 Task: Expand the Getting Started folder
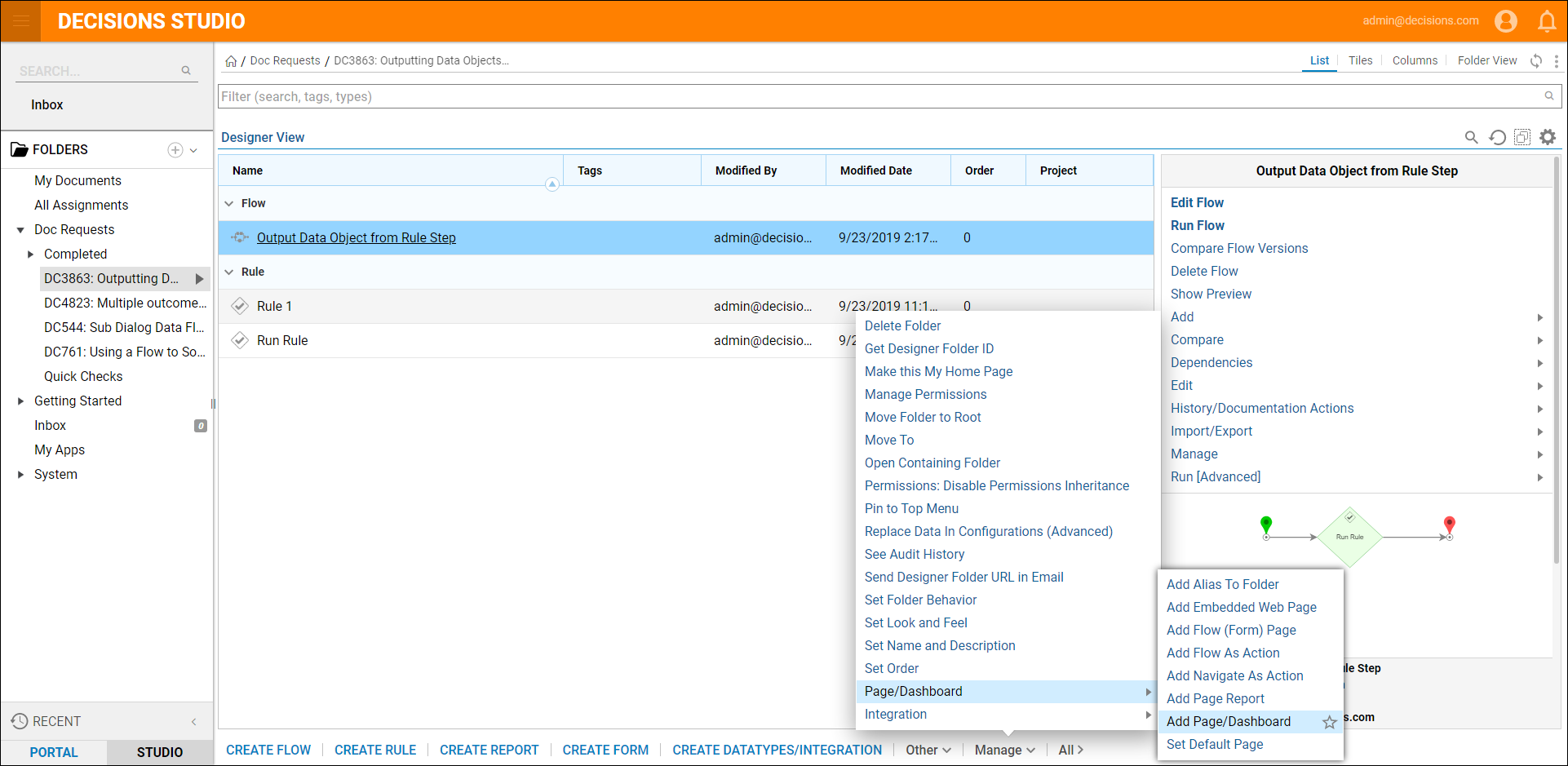(x=20, y=401)
